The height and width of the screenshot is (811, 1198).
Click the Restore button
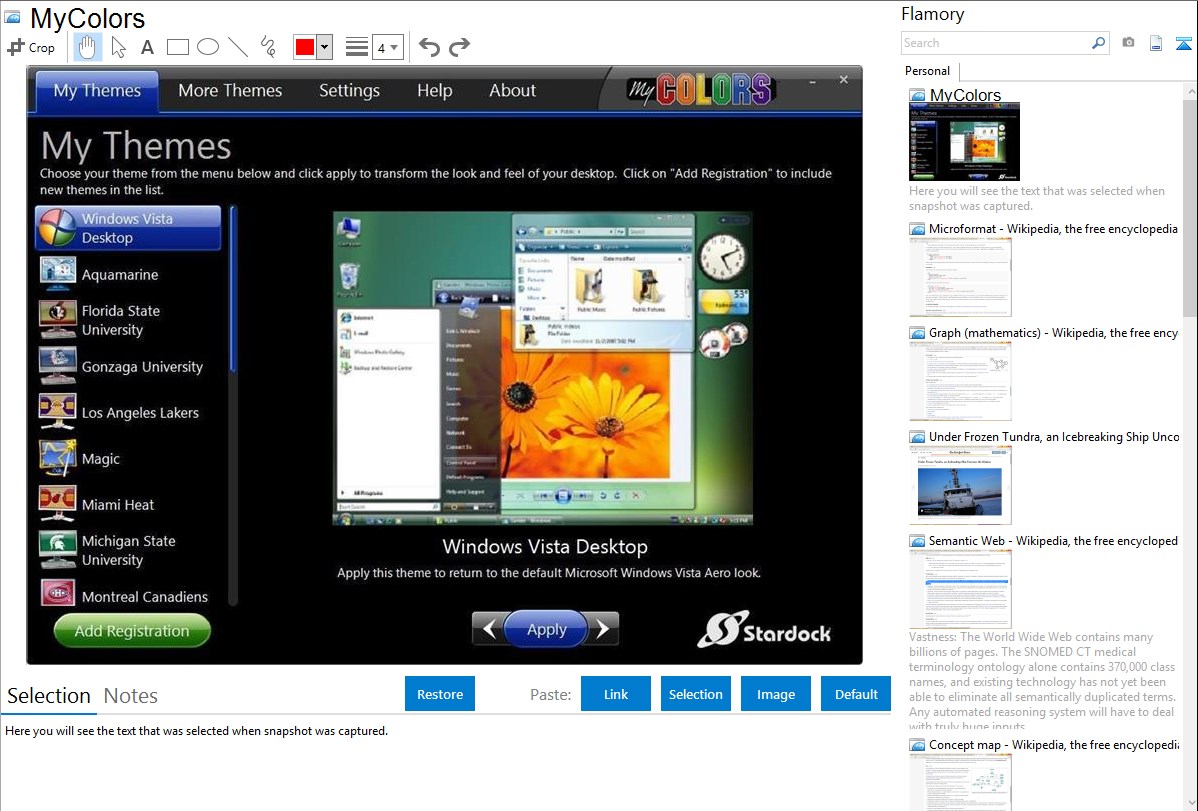click(x=440, y=694)
